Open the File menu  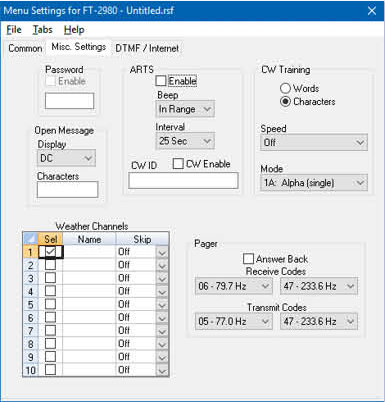click(x=14, y=30)
